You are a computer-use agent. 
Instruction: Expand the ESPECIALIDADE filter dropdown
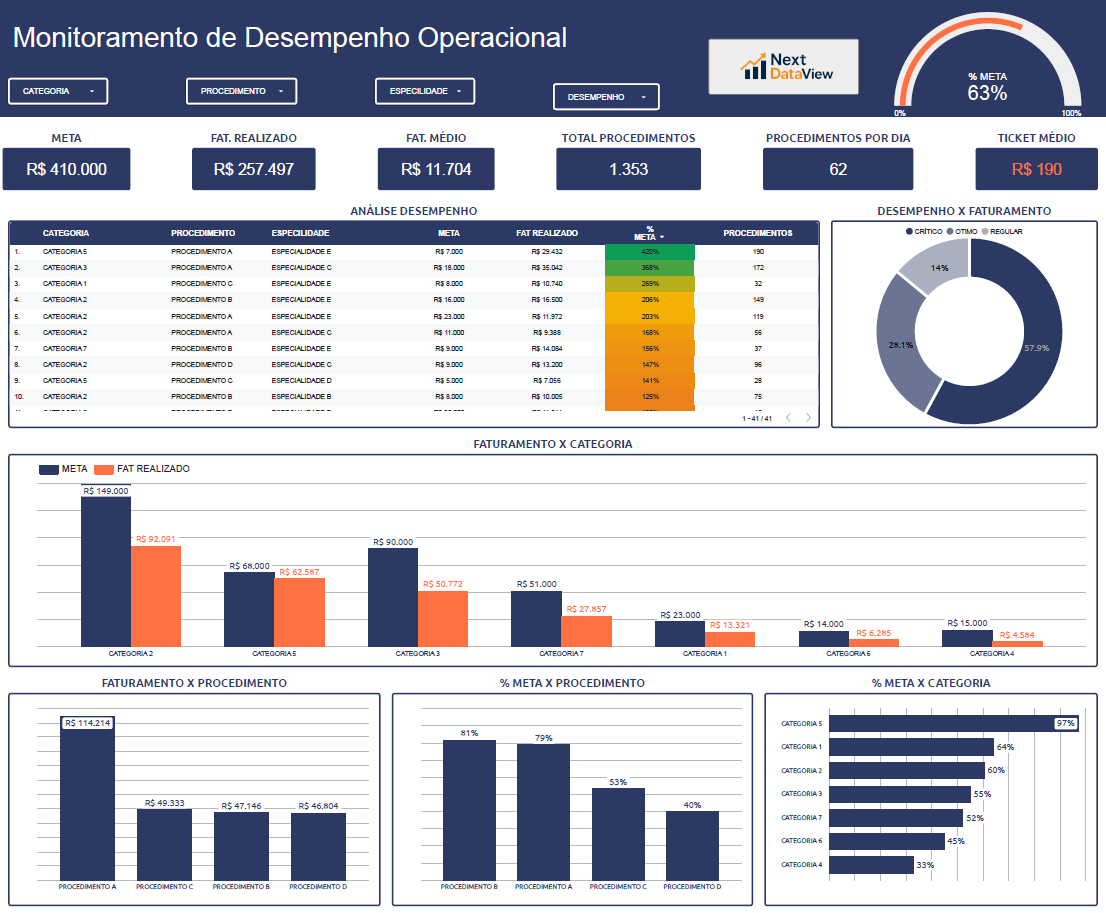click(425, 91)
